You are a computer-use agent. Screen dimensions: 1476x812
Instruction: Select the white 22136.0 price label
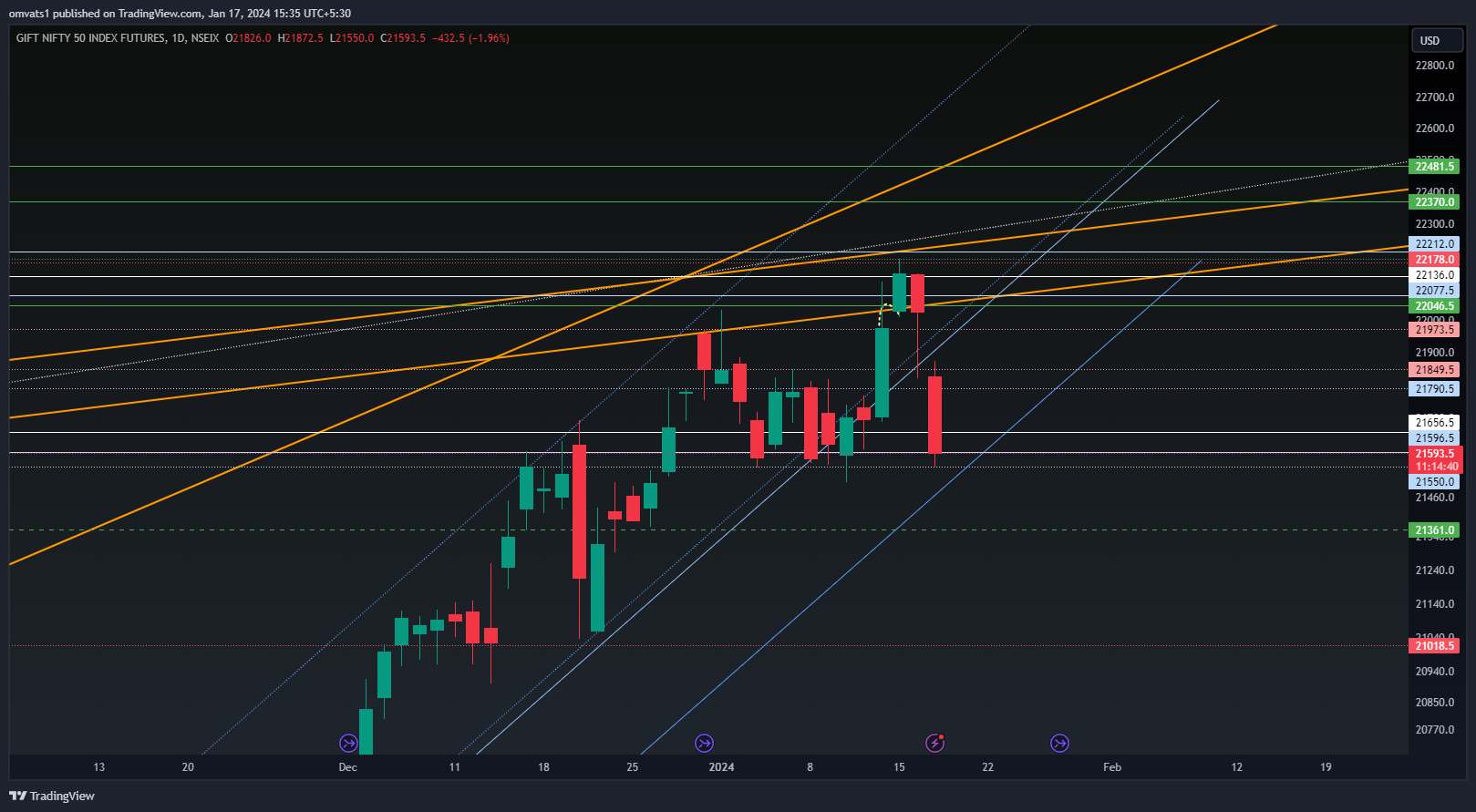click(x=1434, y=275)
